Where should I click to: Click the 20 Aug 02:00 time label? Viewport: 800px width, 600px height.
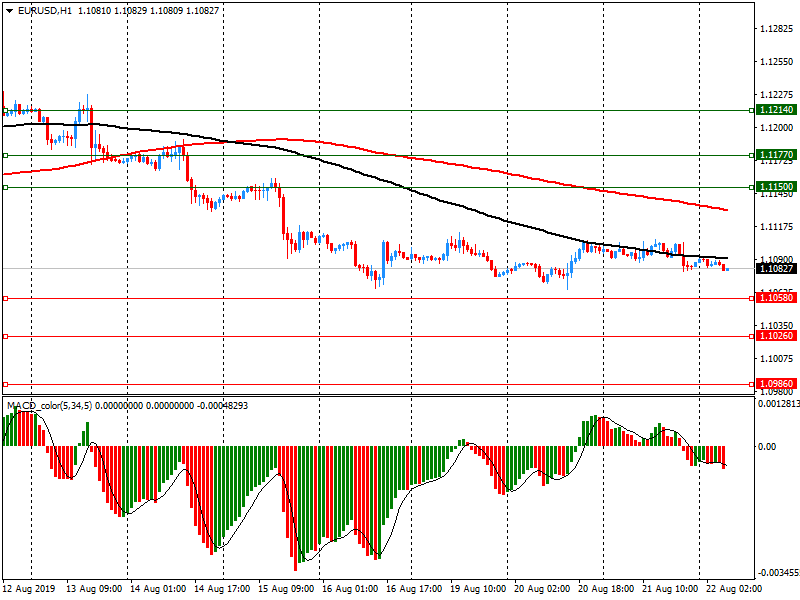click(x=542, y=589)
